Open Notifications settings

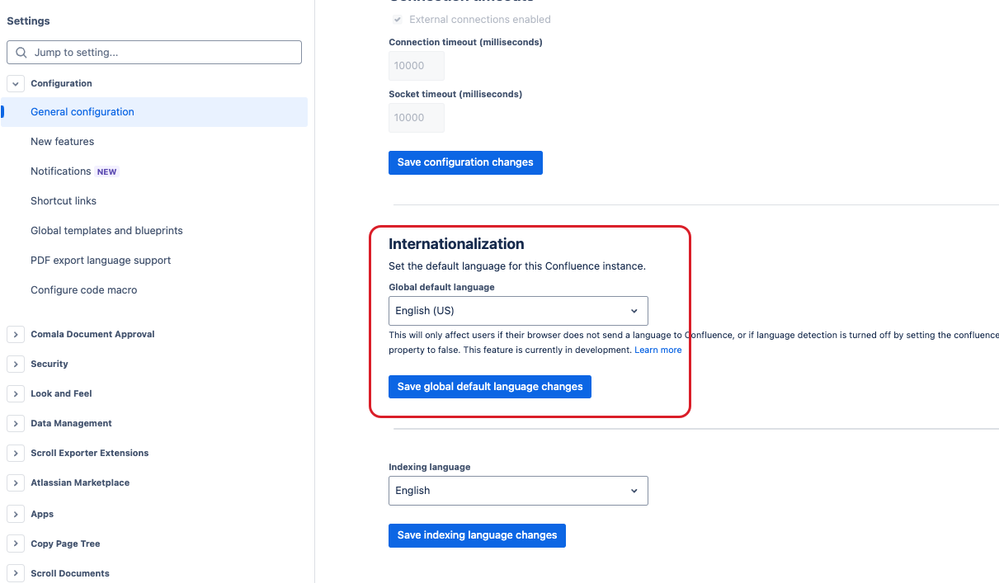61,171
